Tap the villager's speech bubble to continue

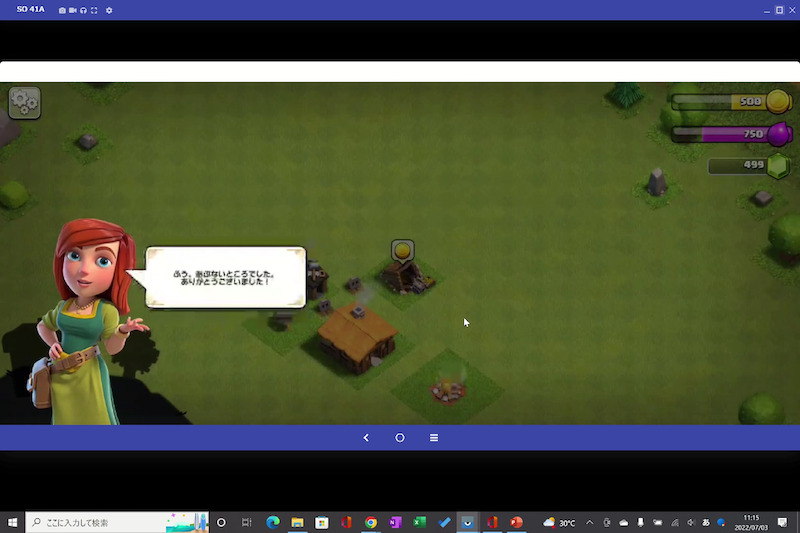[x=226, y=277]
